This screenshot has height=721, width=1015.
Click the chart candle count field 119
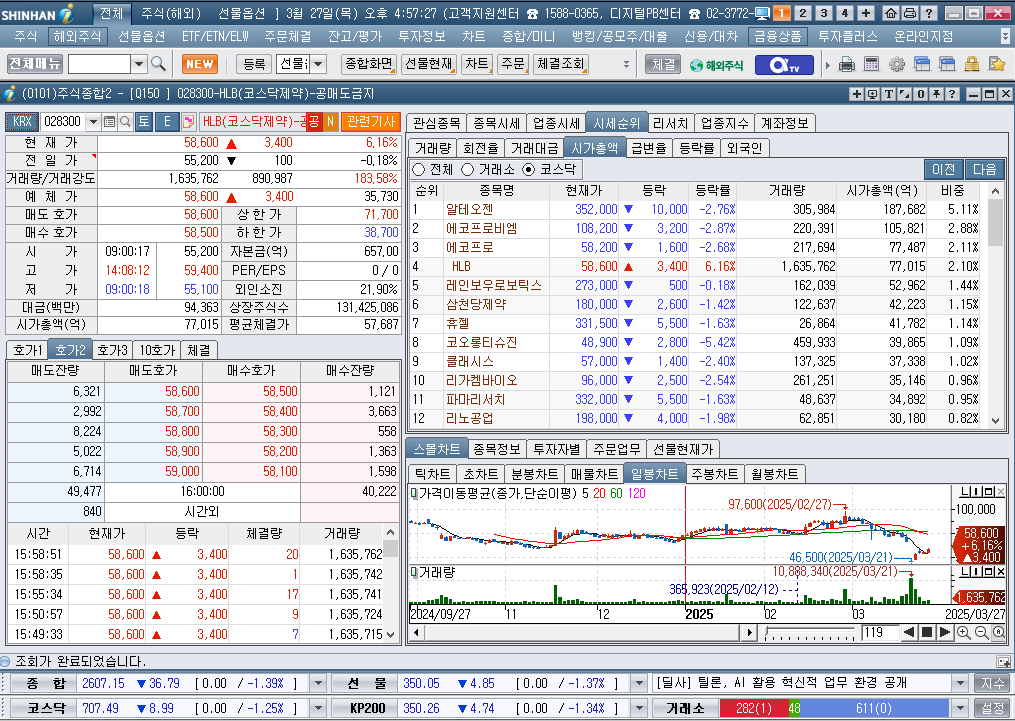pos(879,632)
